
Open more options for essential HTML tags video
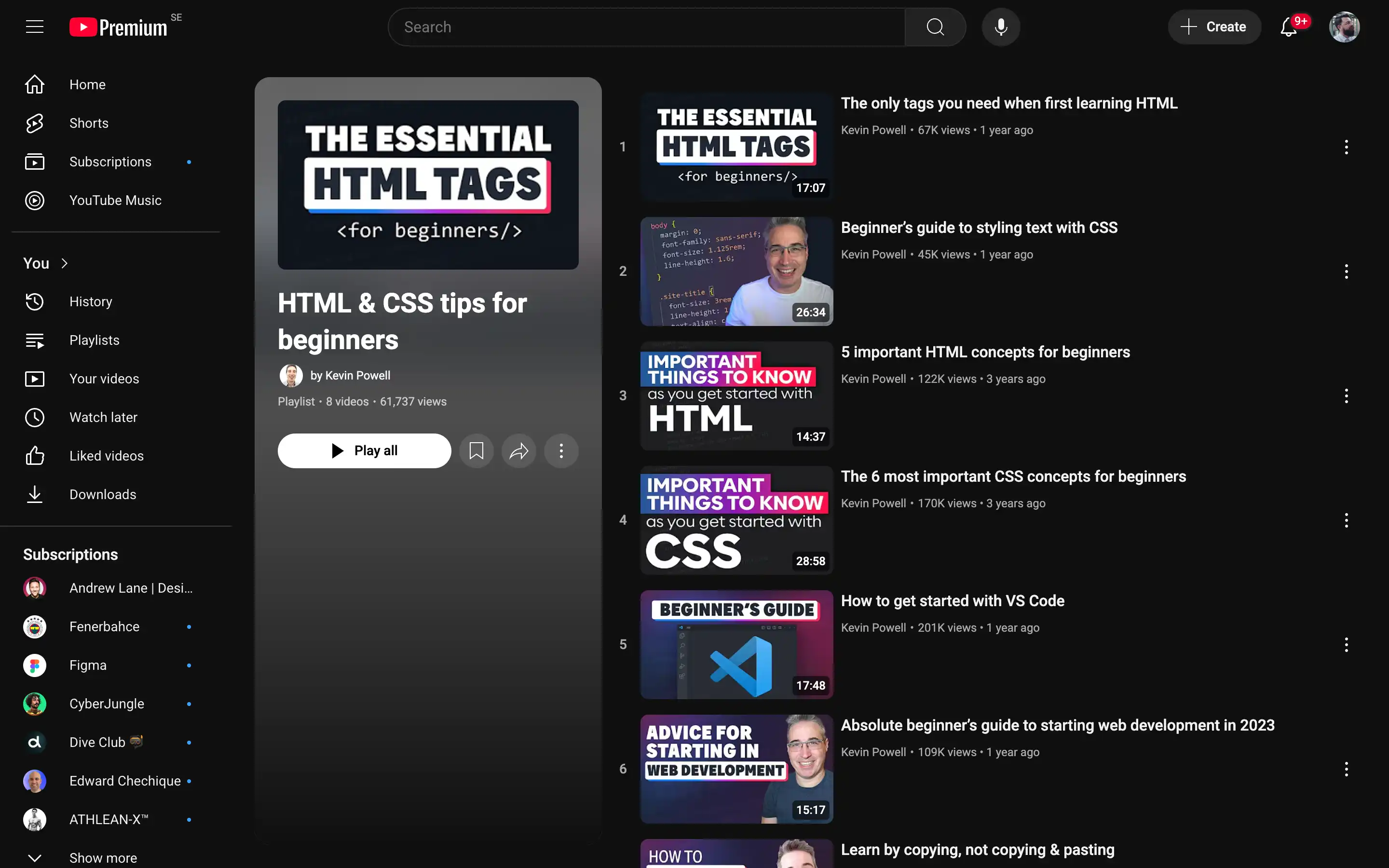[x=1346, y=147]
